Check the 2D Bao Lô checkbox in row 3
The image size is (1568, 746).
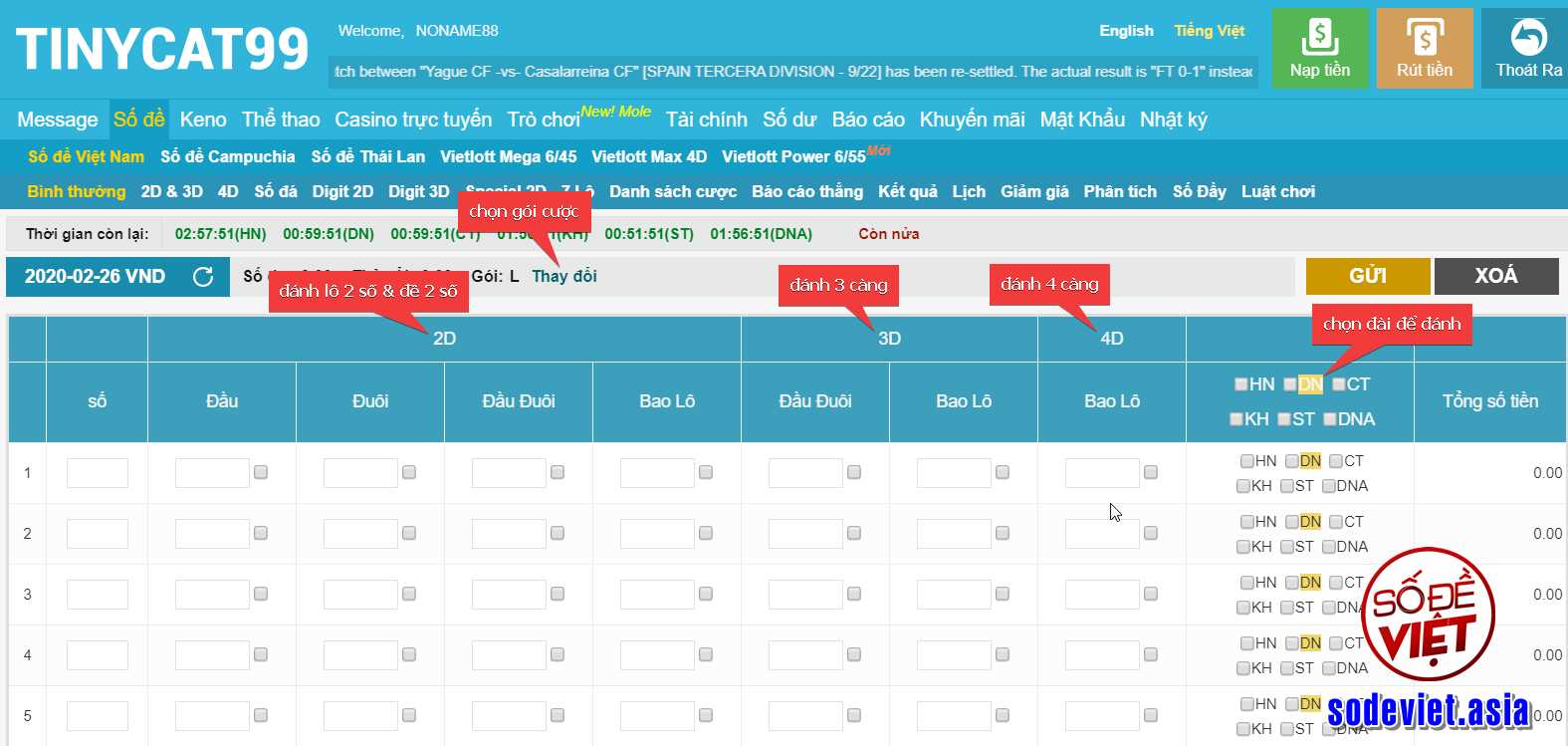pos(706,594)
